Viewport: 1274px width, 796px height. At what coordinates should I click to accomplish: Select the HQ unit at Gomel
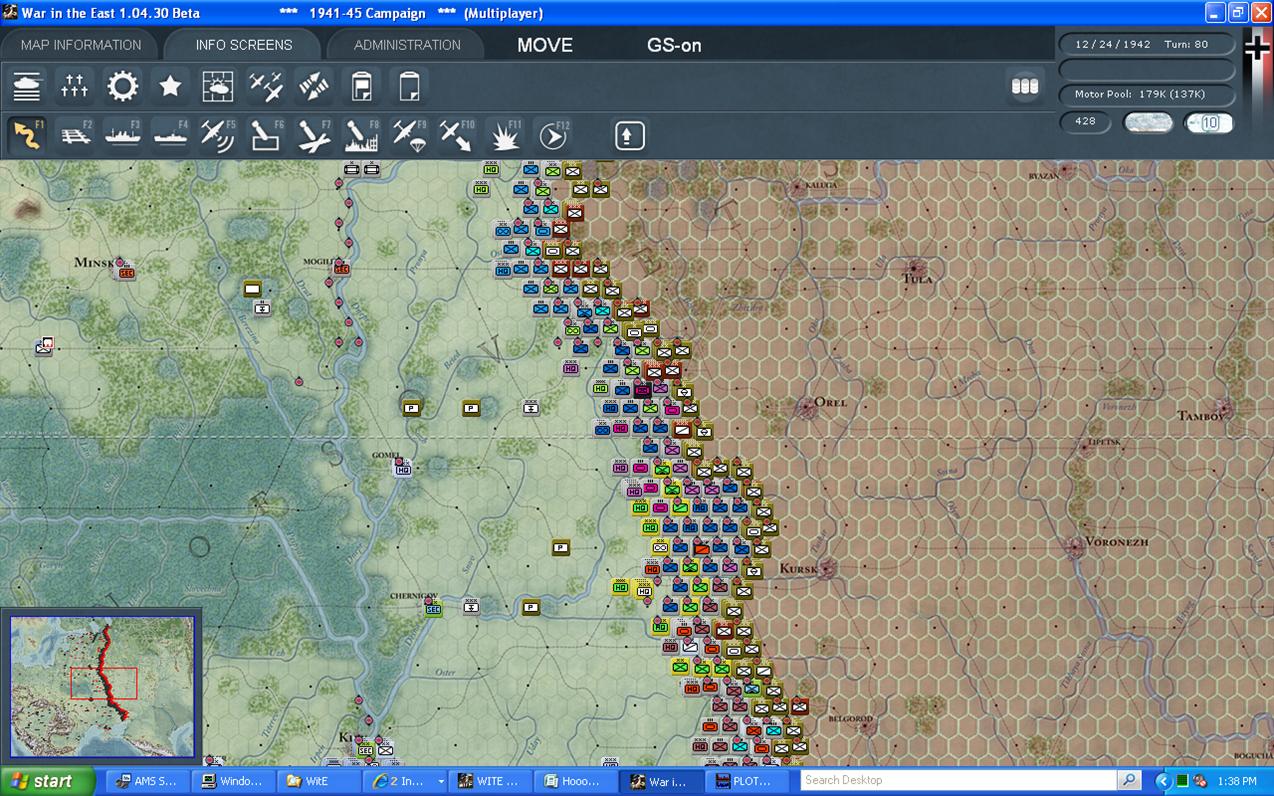click(403, 468)
